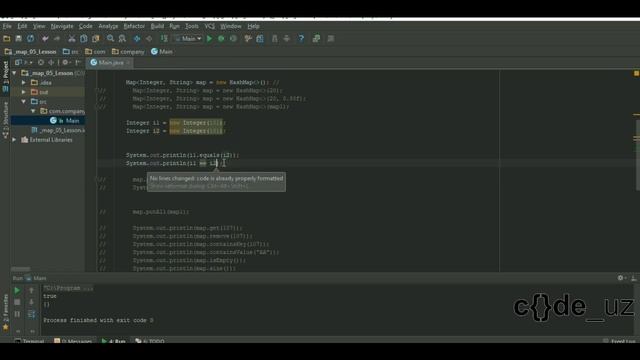This screenshot has height=360, width=640.
Task: Expand External Libraries node
Action: [14, 140]
